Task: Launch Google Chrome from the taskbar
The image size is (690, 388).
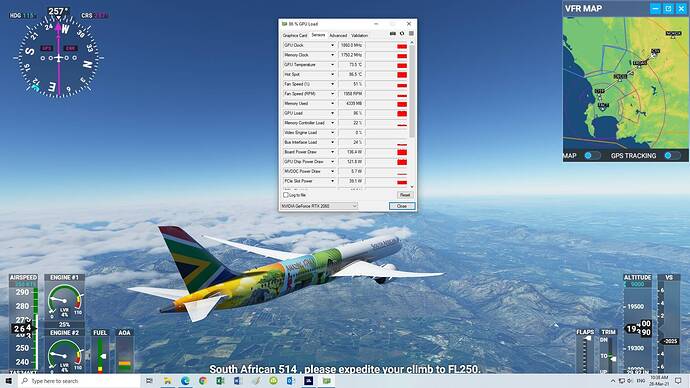Action: [x=202, y=381]
